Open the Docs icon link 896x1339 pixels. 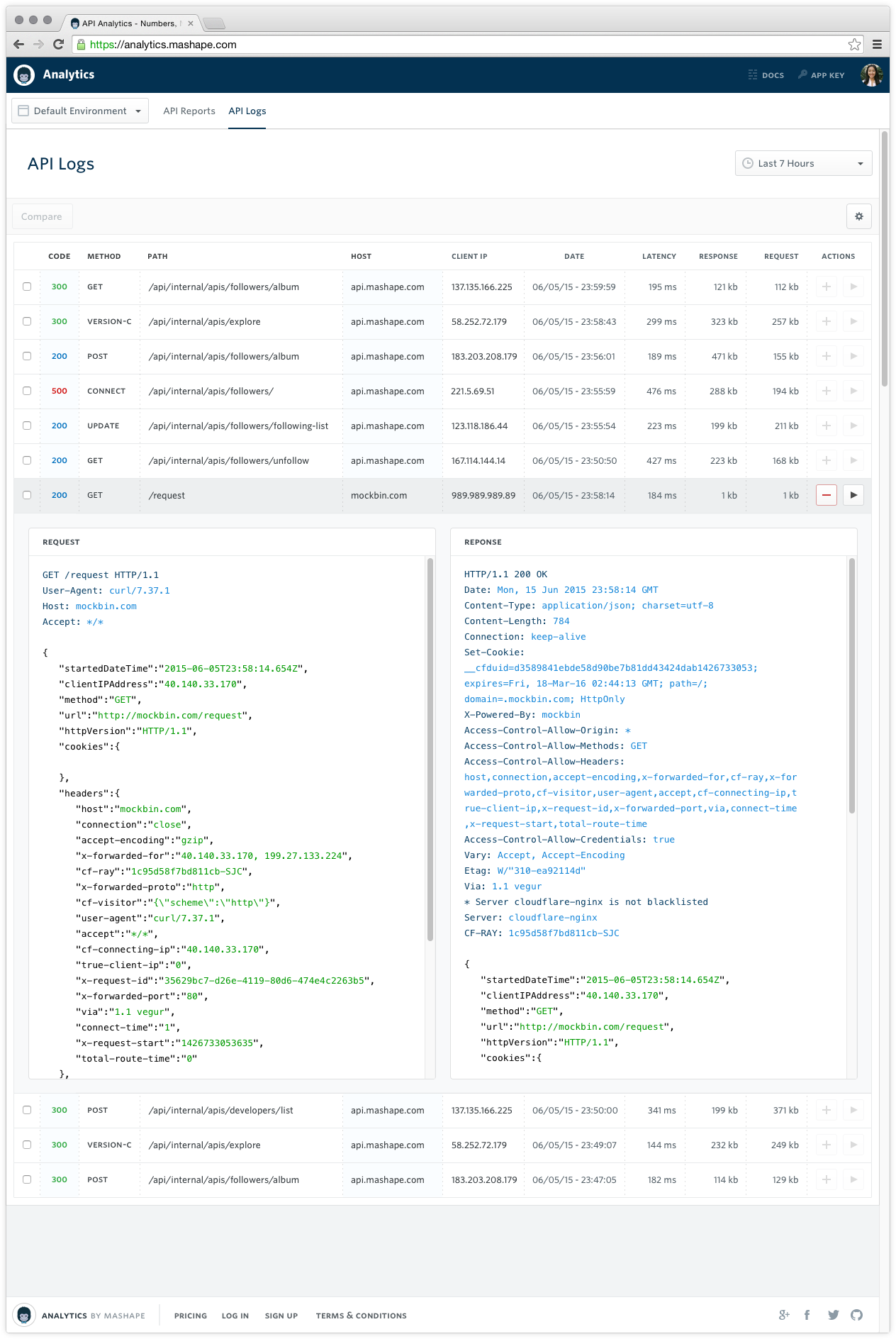pyautogui.click(x=766, y=75)
